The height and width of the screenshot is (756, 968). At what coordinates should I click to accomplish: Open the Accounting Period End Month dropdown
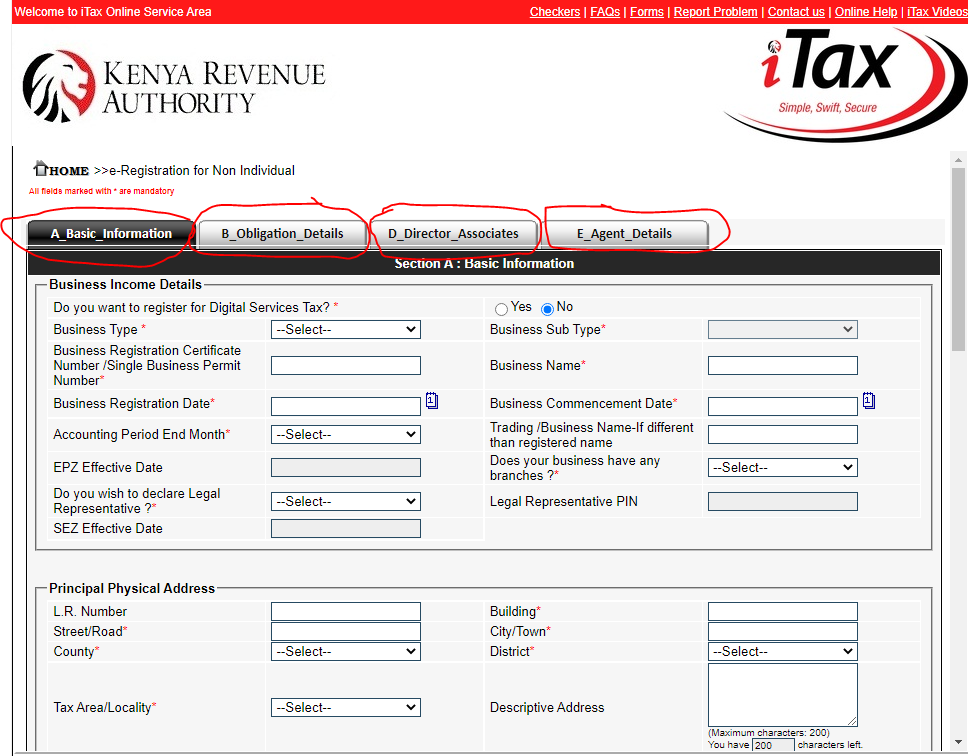point(345,434)
